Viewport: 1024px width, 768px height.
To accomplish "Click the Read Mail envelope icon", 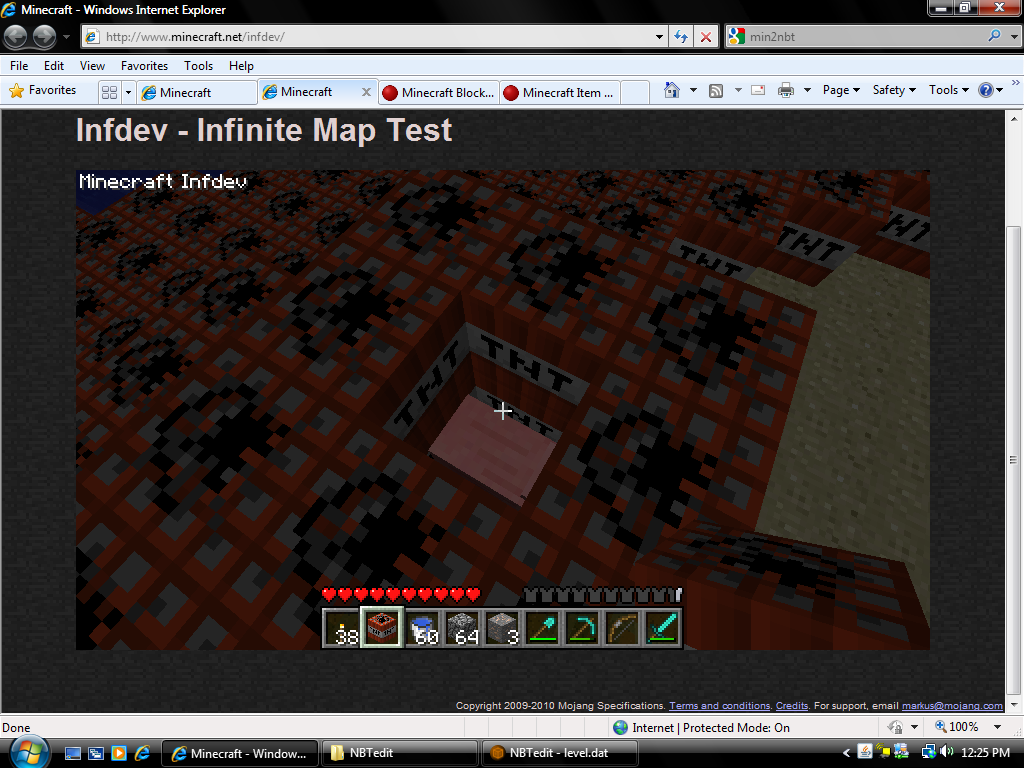I will pos(758,91).
